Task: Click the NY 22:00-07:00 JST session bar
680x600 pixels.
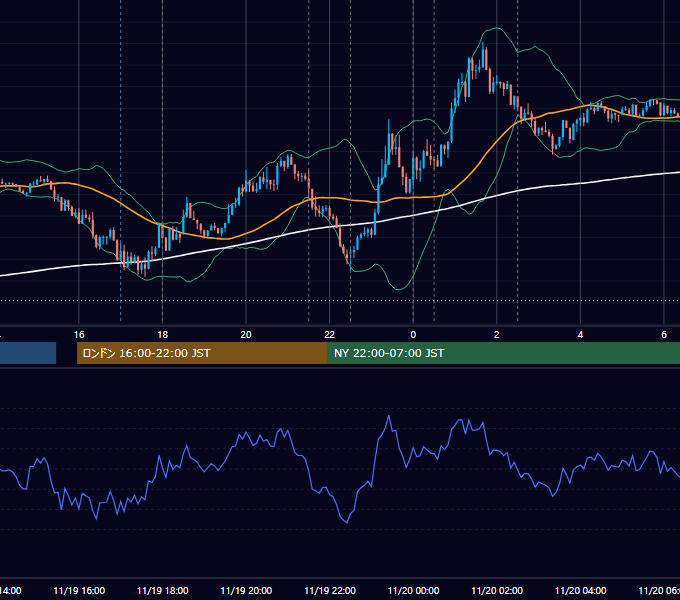Action: coord(503,353)
